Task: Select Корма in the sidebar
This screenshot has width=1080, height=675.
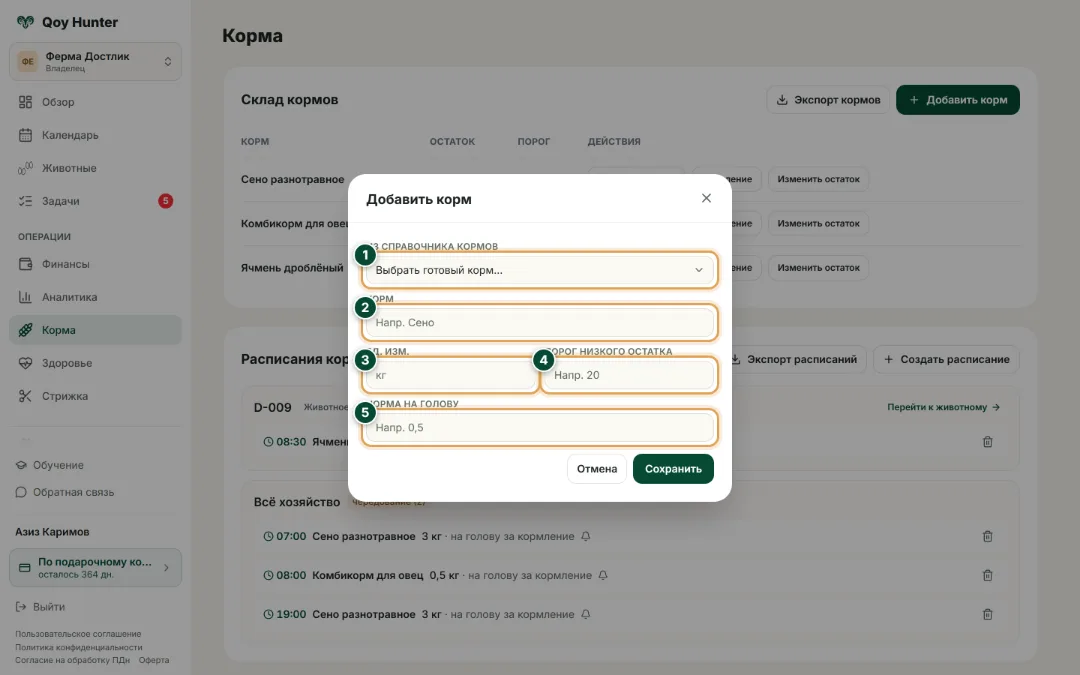Action: (x=95, y=330)
